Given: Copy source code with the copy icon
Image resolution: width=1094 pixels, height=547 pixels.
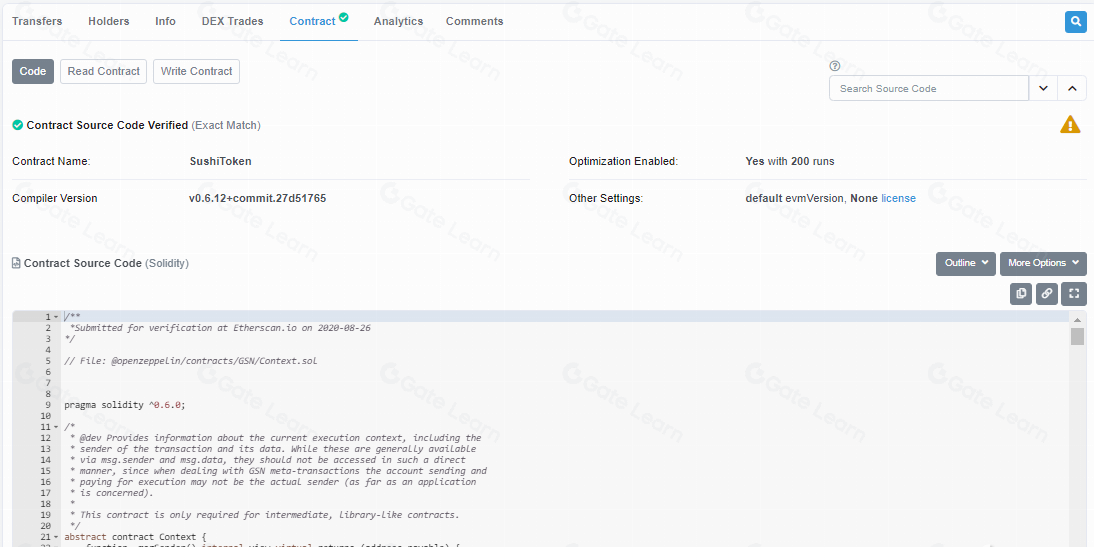Looking at the screenshot, I should (x=1021, y=293).
